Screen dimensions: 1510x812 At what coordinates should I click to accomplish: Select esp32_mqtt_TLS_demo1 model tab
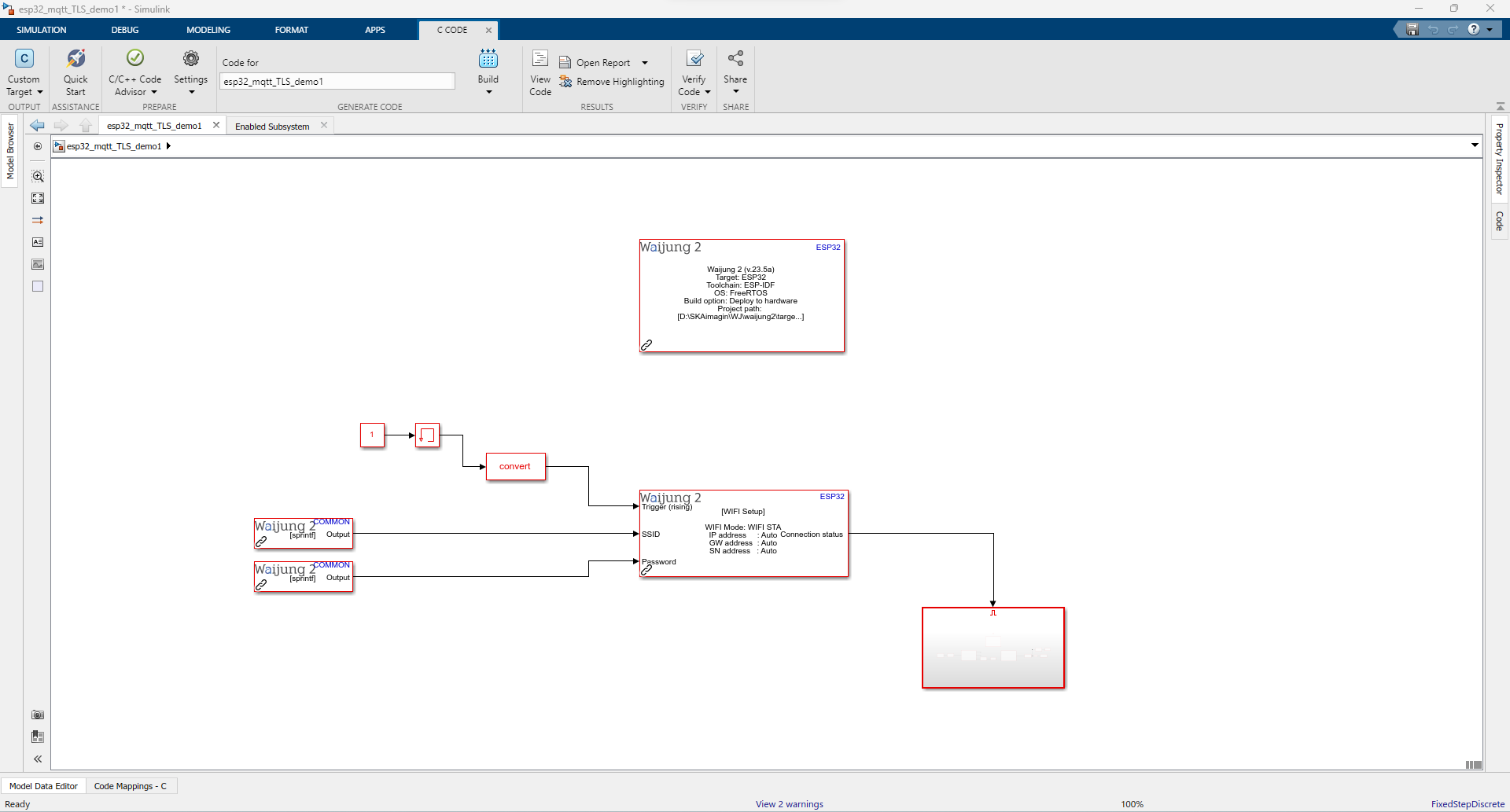(x=154, y=126)
